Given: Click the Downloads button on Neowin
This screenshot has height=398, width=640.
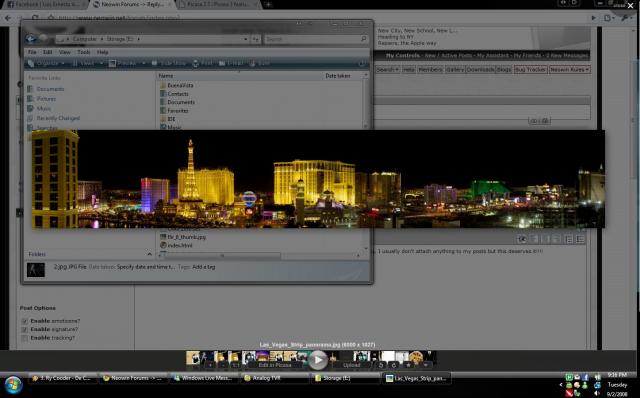Looking at the screenshot, I should (x=480, y=69).
